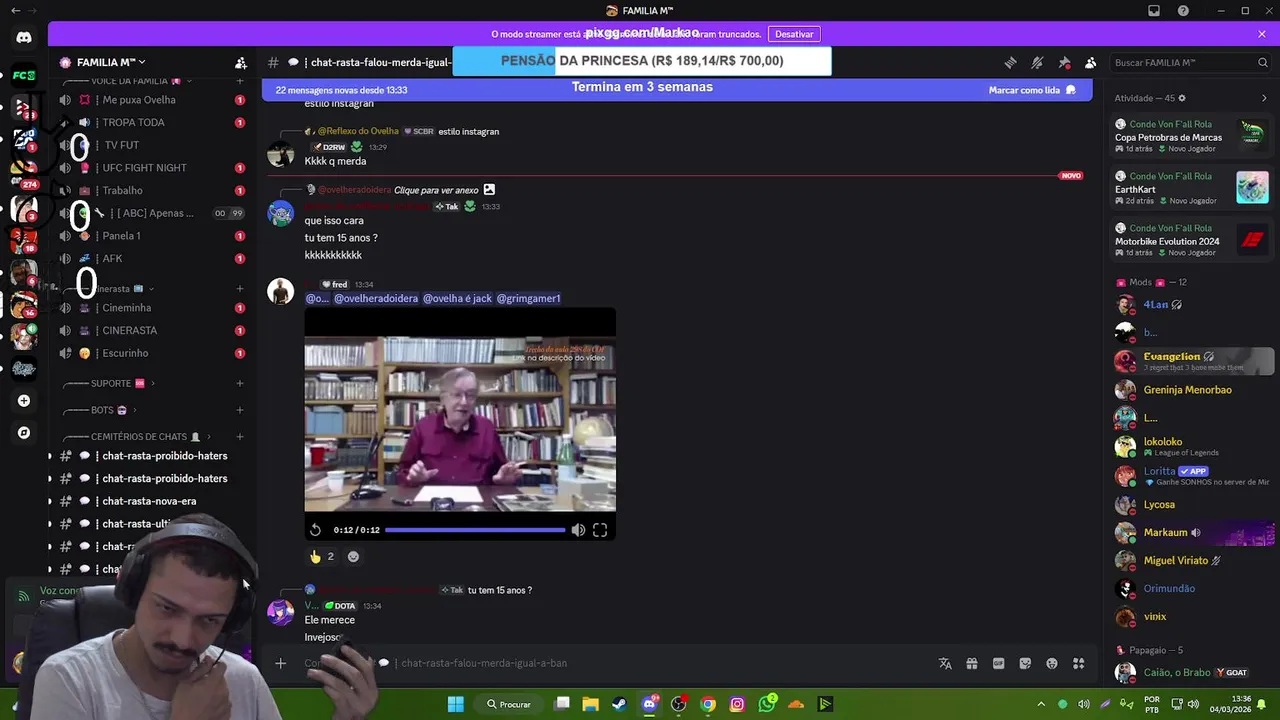
Task: Open the gift icon in message bar
Action: [x=971, y=663]
